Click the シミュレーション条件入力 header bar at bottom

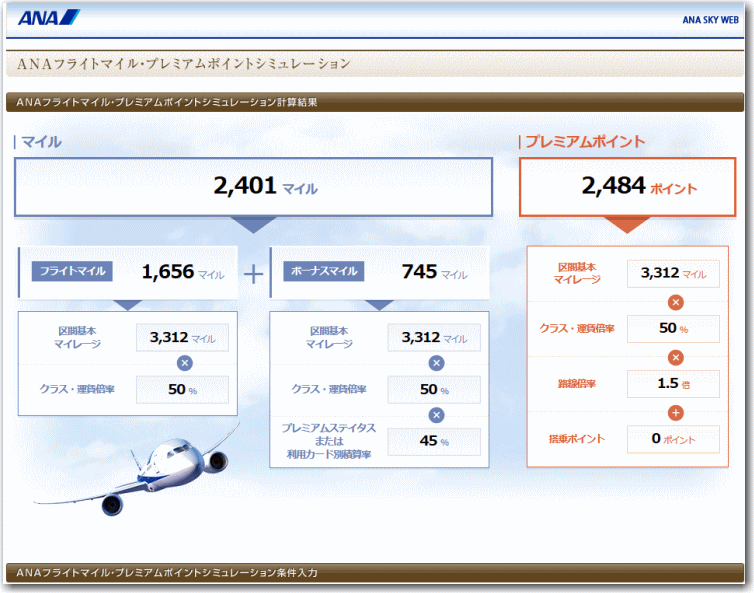pyautogui.click(x=375, y=573)
